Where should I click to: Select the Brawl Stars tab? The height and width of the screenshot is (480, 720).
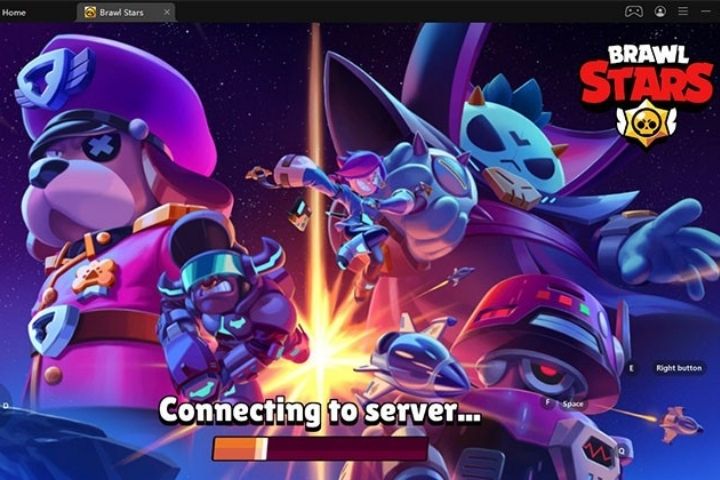point(126,12)
